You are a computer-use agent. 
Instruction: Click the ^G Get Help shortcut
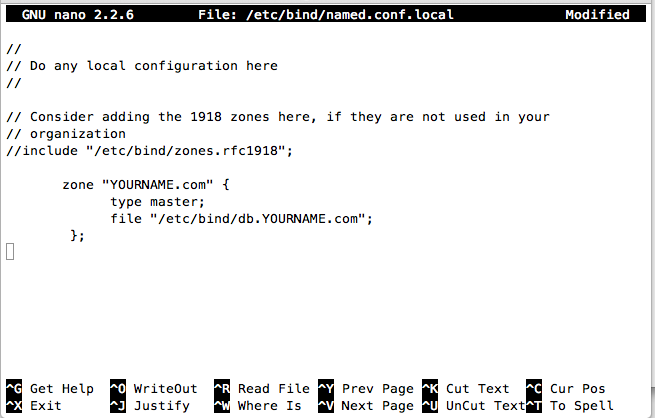point(50,389)
